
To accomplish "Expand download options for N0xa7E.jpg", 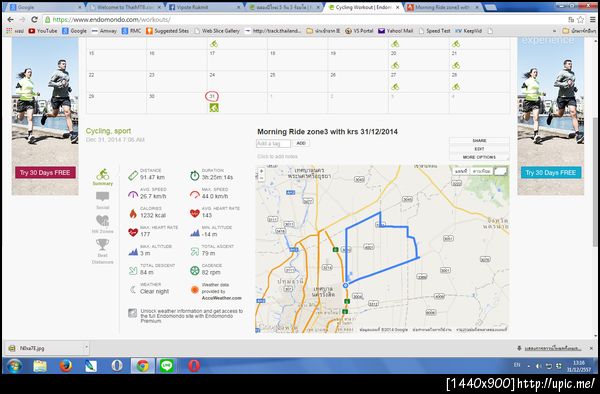I will tap(86, 348).
